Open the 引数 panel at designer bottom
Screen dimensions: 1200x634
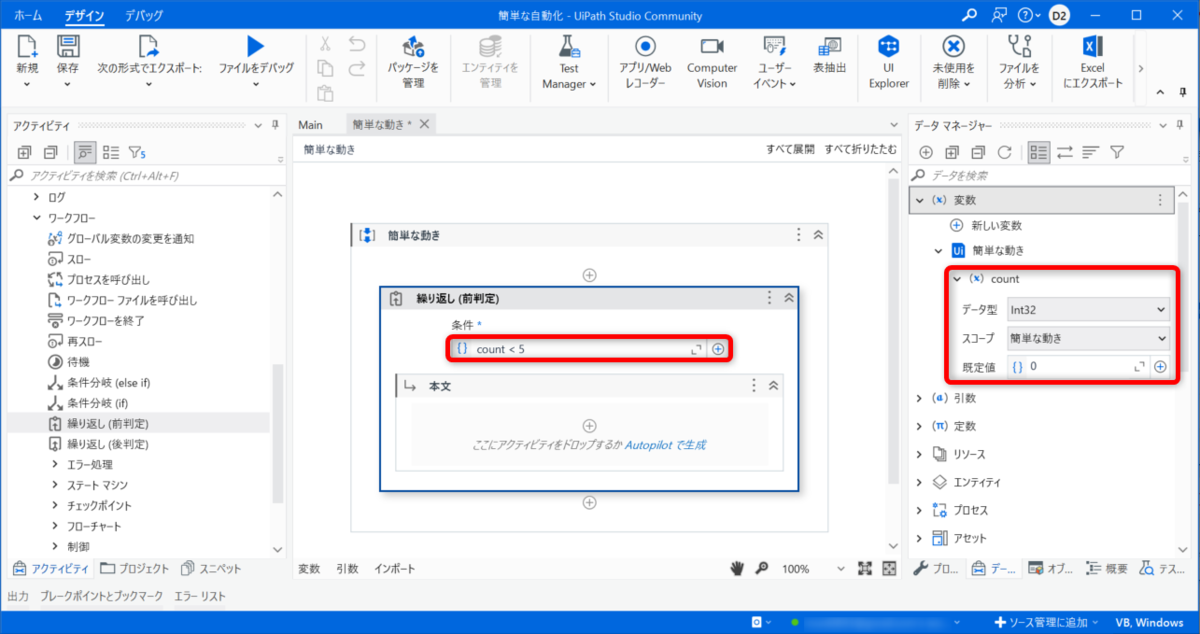click(x=347, y=568)
